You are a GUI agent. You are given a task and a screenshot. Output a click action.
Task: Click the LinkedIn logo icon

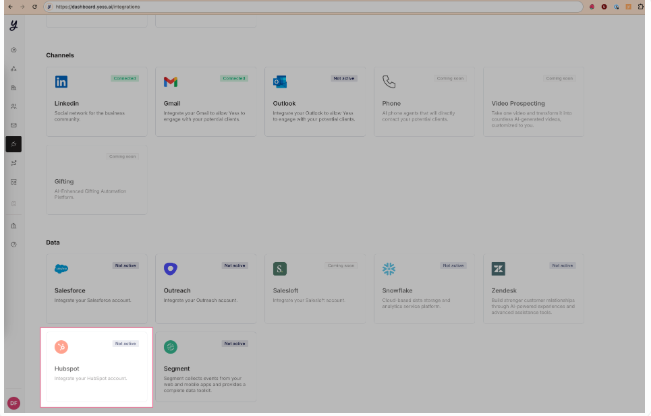(61, 82)
